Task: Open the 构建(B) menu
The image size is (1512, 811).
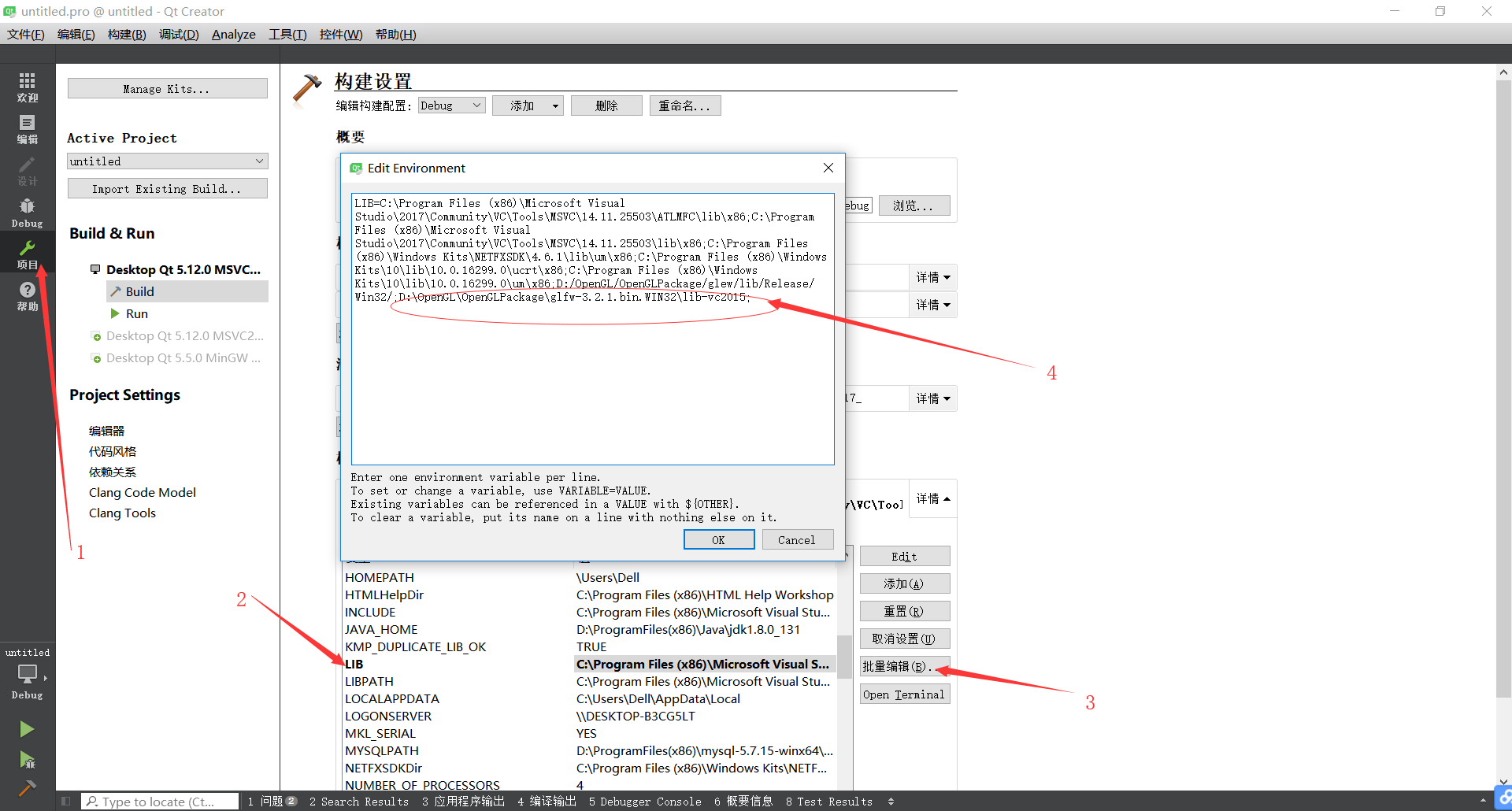Action: coord(127,34)
